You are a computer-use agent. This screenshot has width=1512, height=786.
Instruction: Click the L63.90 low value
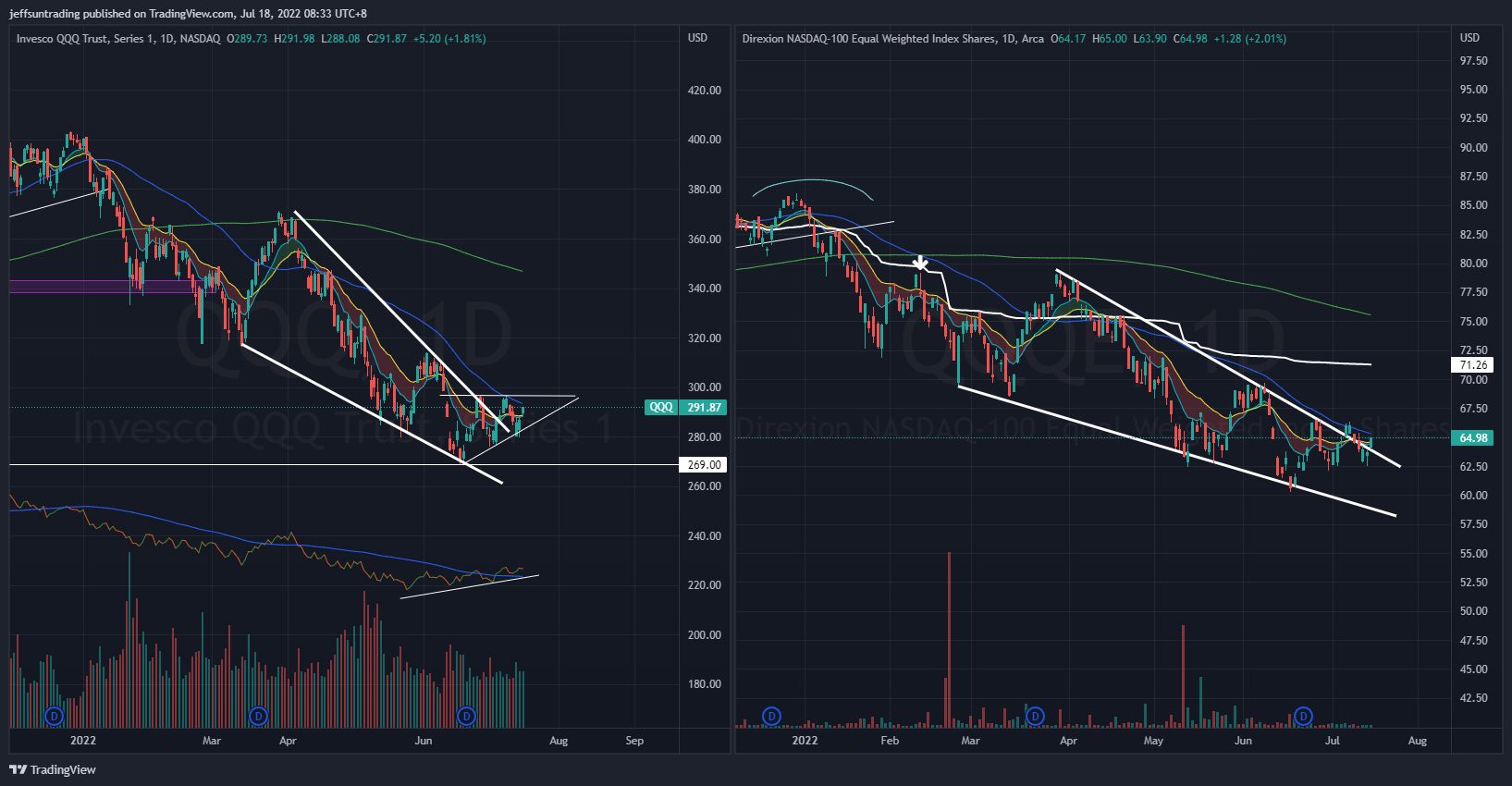1150,39
